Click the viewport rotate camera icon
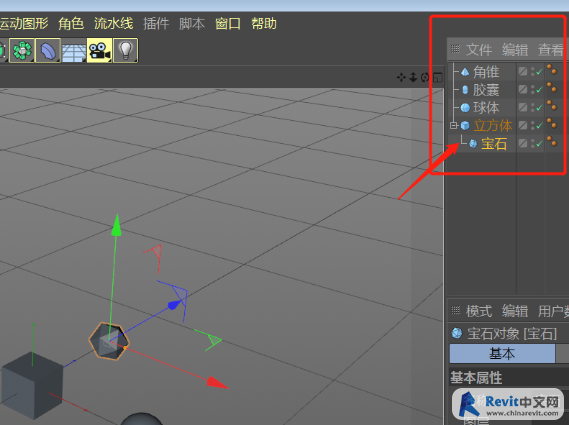 [x=425, y=77]
